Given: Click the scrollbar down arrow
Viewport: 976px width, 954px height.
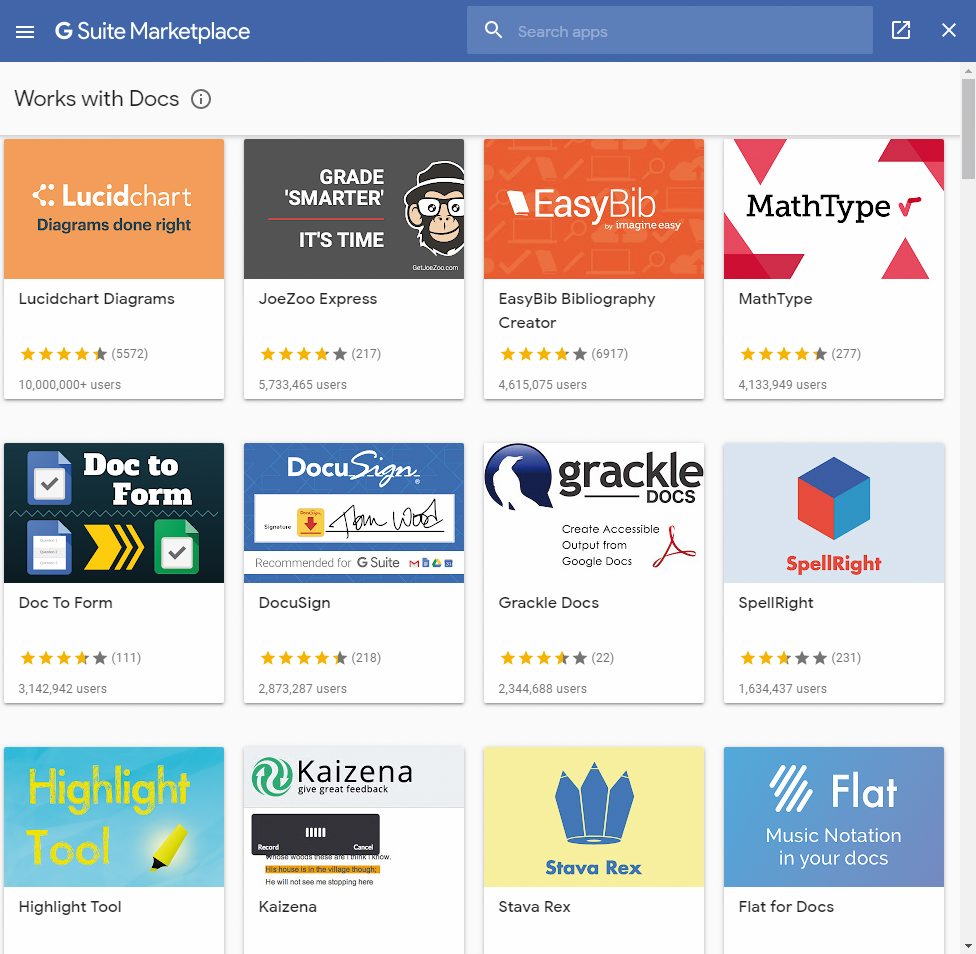Looking at the screenshot, I should 968,948.
